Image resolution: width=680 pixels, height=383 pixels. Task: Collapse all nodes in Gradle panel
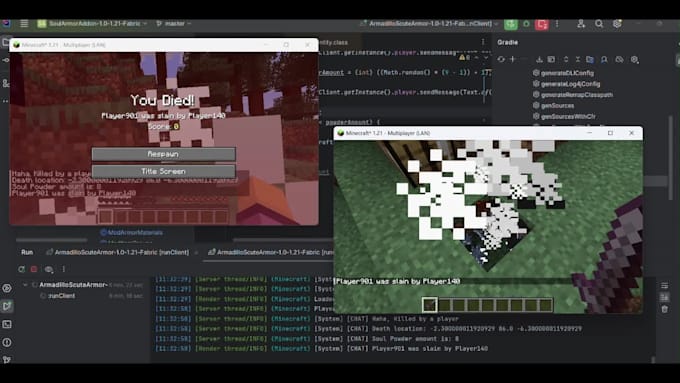tap(578, 59)
